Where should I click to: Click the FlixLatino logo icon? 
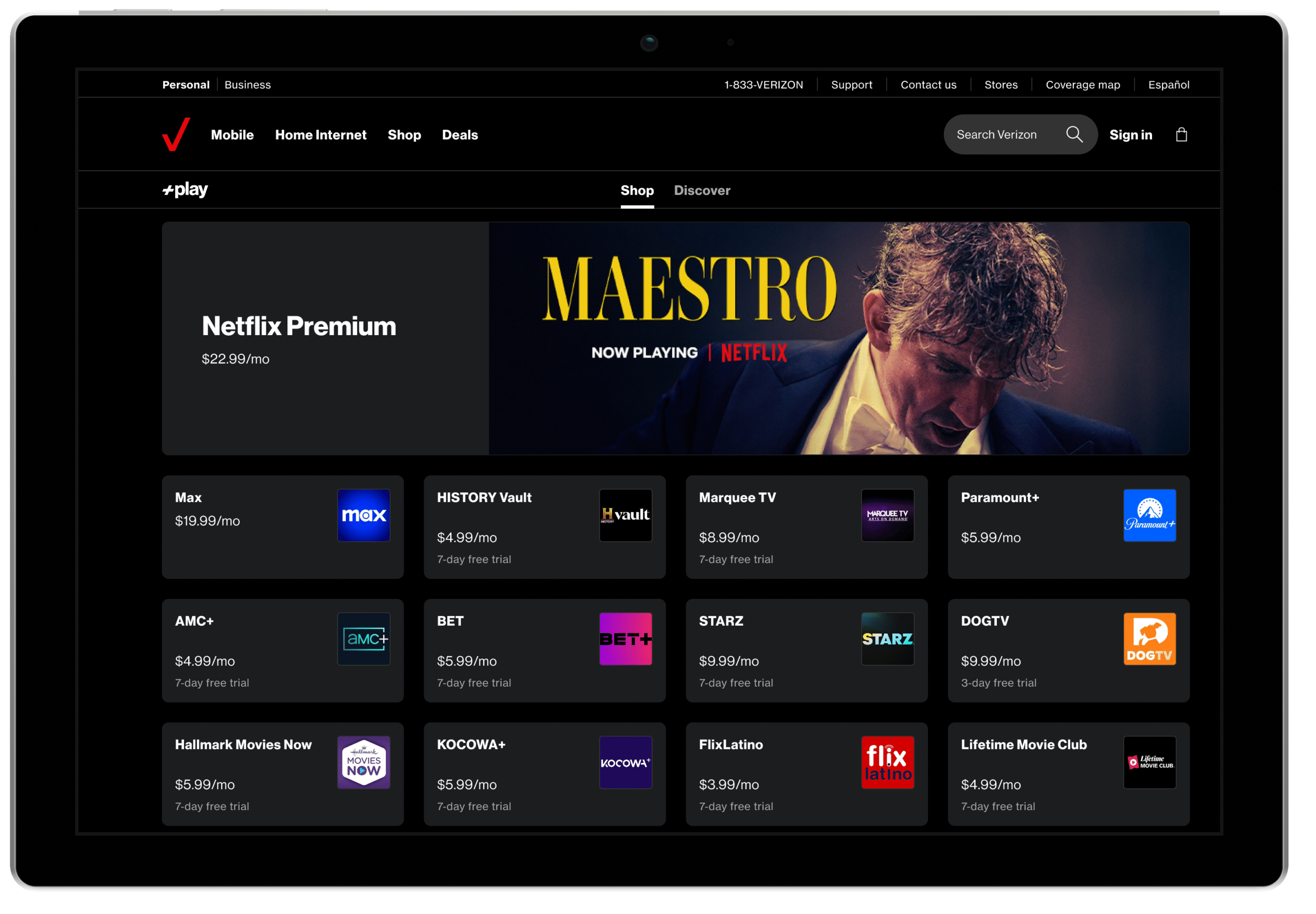coord(887,762)
